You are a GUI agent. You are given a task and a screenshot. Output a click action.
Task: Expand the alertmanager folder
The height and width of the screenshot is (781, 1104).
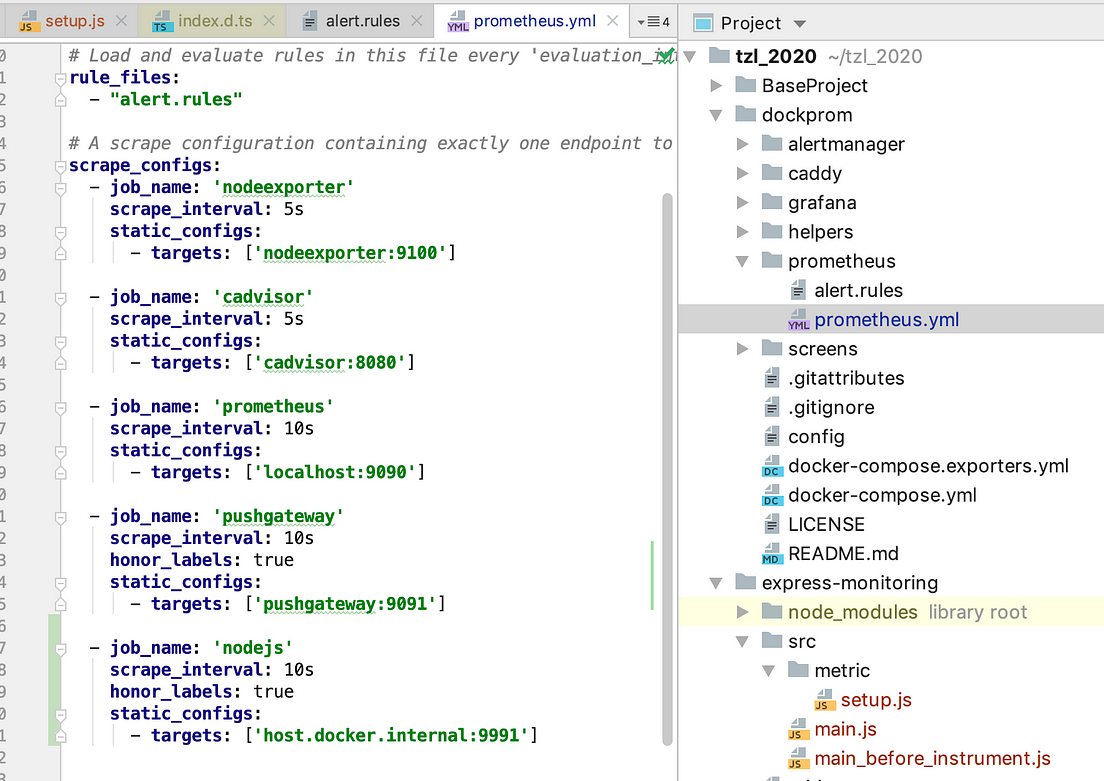pyautogui.click(x=742, y=144)
